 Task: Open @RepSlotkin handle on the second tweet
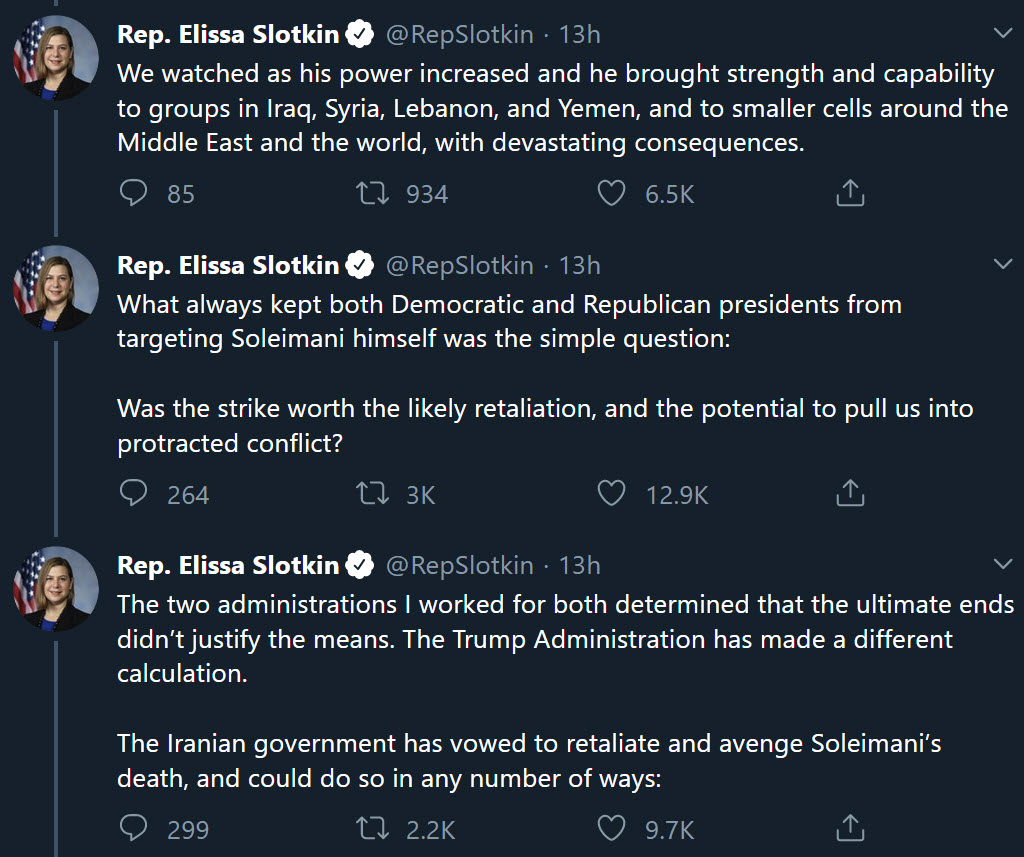(x=459, y=265)
